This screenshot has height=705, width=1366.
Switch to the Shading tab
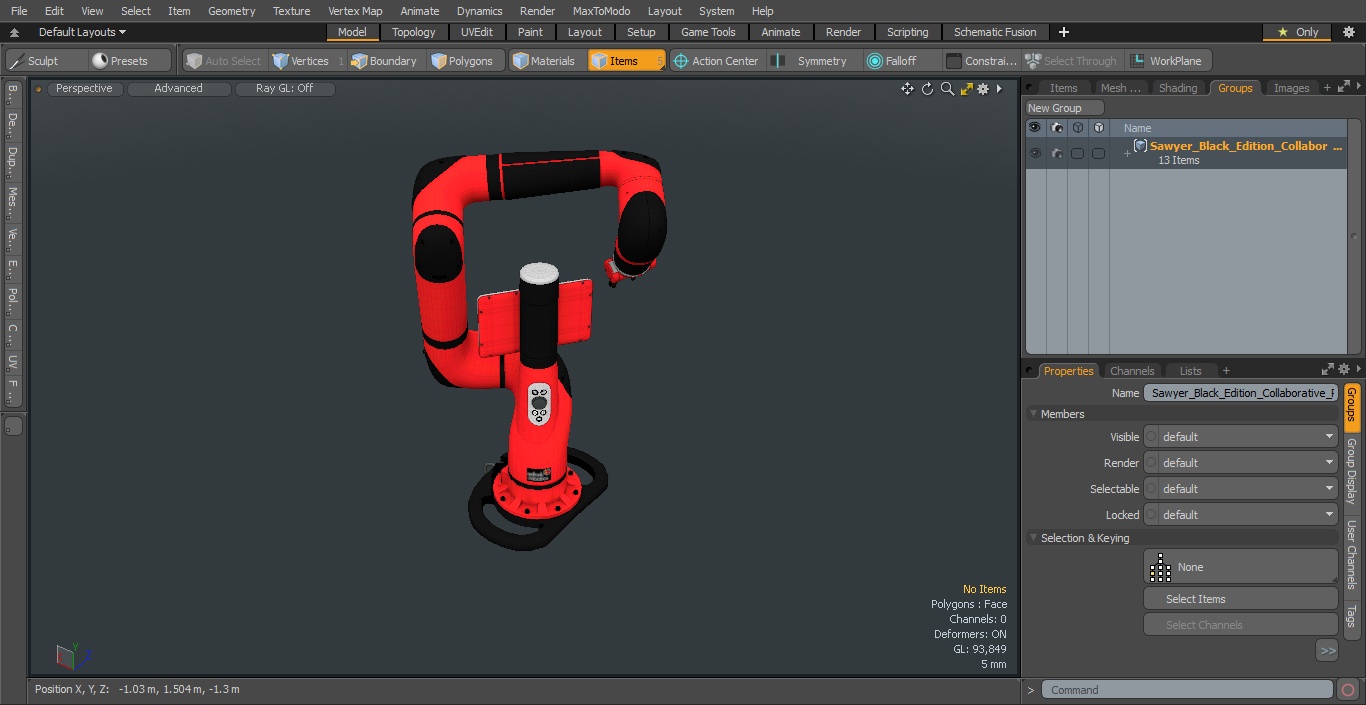pyautogui.click(x=1178, y=88)
